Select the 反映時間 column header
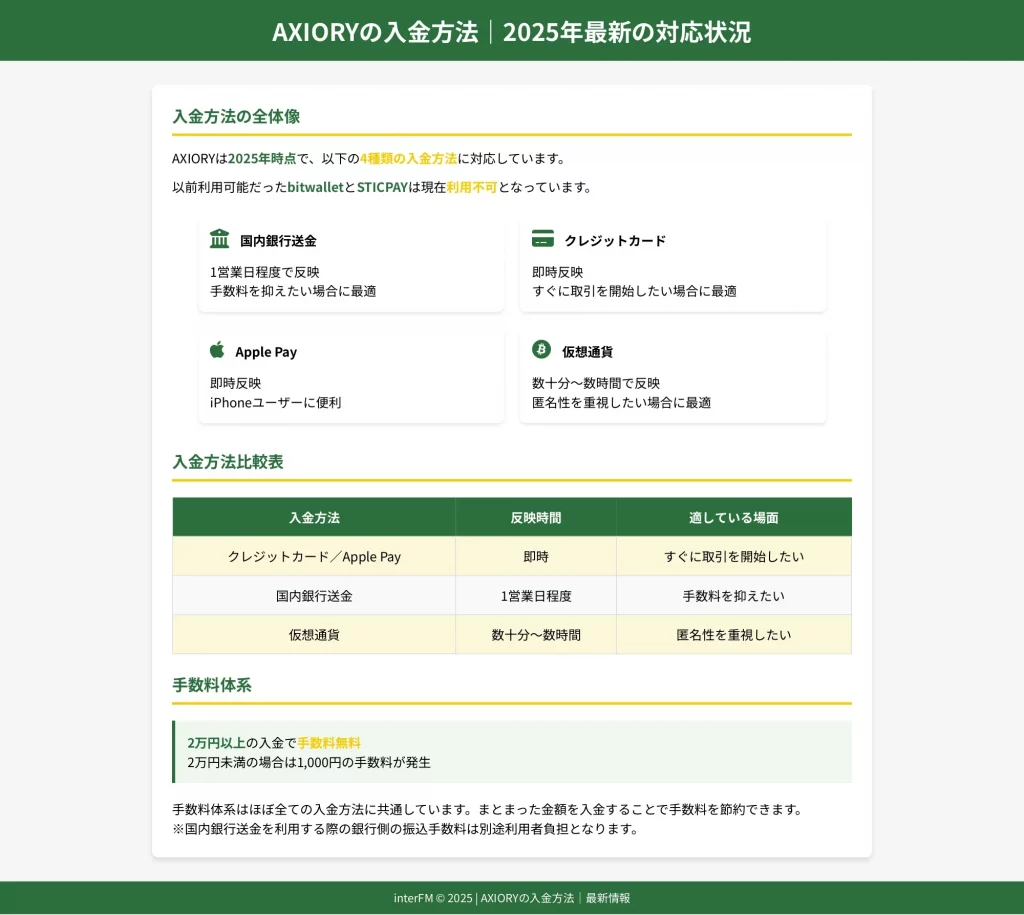Viewport: 1024px width, 915px height. coord(535,517)
